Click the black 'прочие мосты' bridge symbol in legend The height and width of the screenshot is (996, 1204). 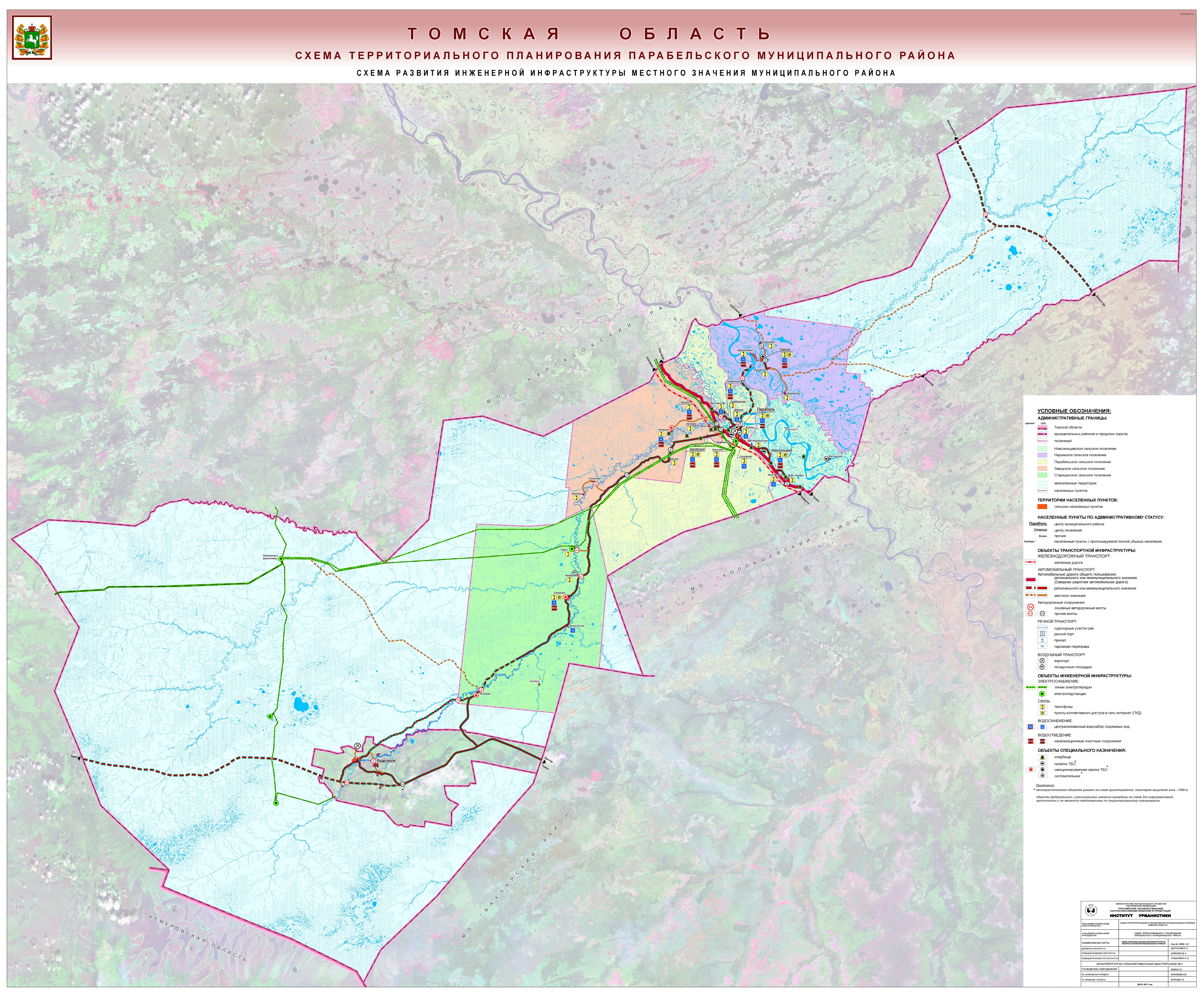(1042, 613)
